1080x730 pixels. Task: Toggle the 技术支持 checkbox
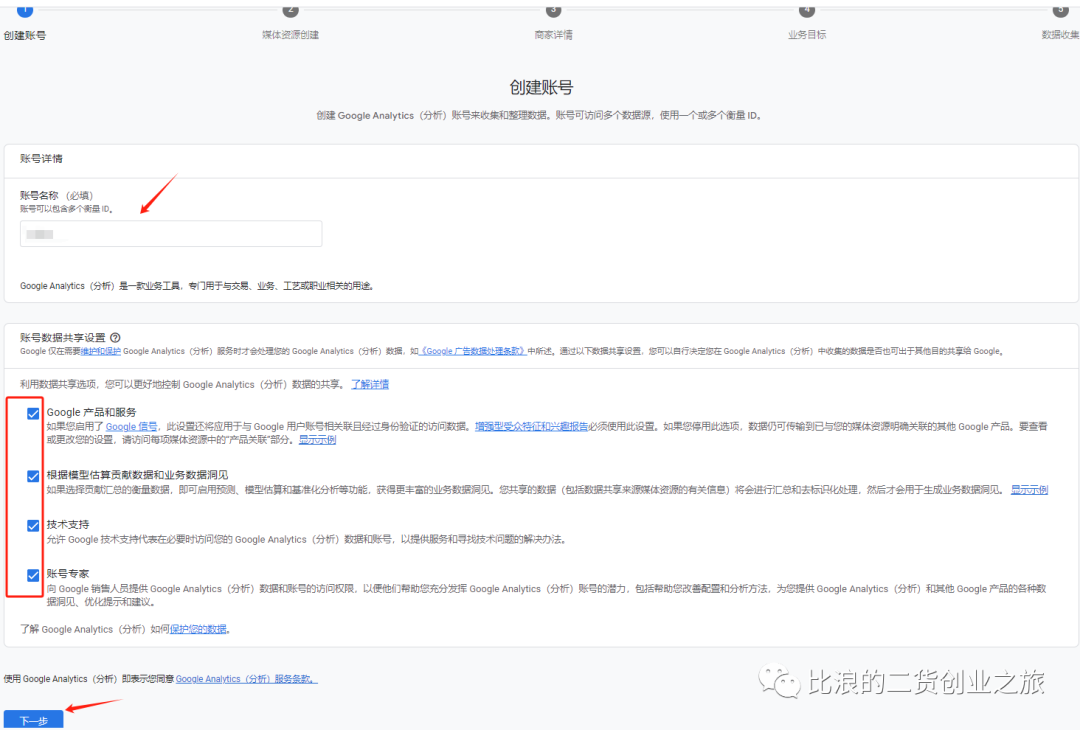pyautogui.click(x=33, y=525)
